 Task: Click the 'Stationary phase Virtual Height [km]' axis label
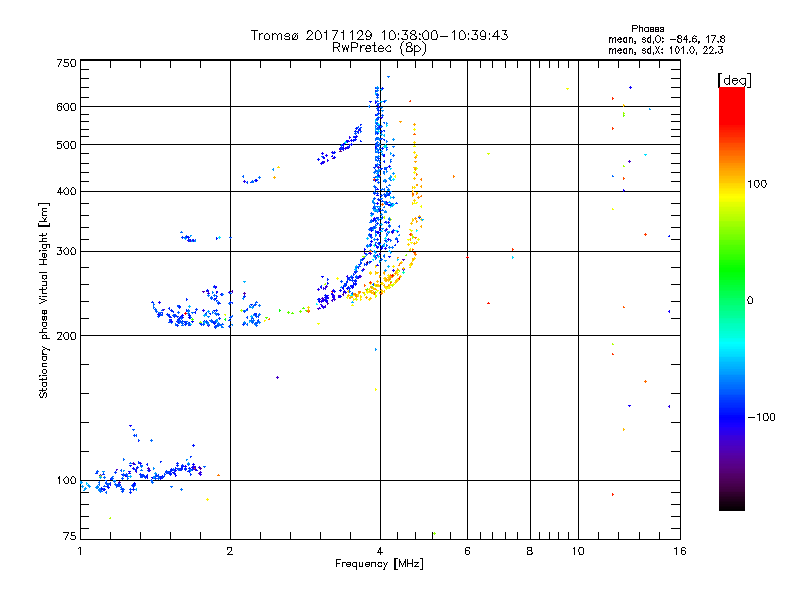(44, 301)
